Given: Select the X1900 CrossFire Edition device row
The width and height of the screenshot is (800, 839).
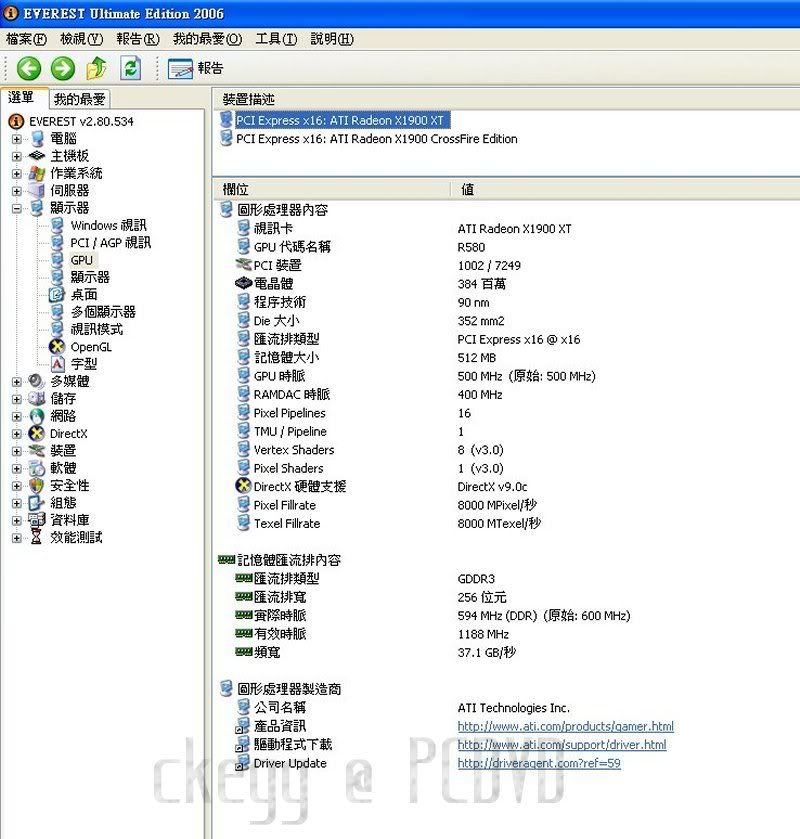Looking at the screenshot, I should click(x=377, y=139).
